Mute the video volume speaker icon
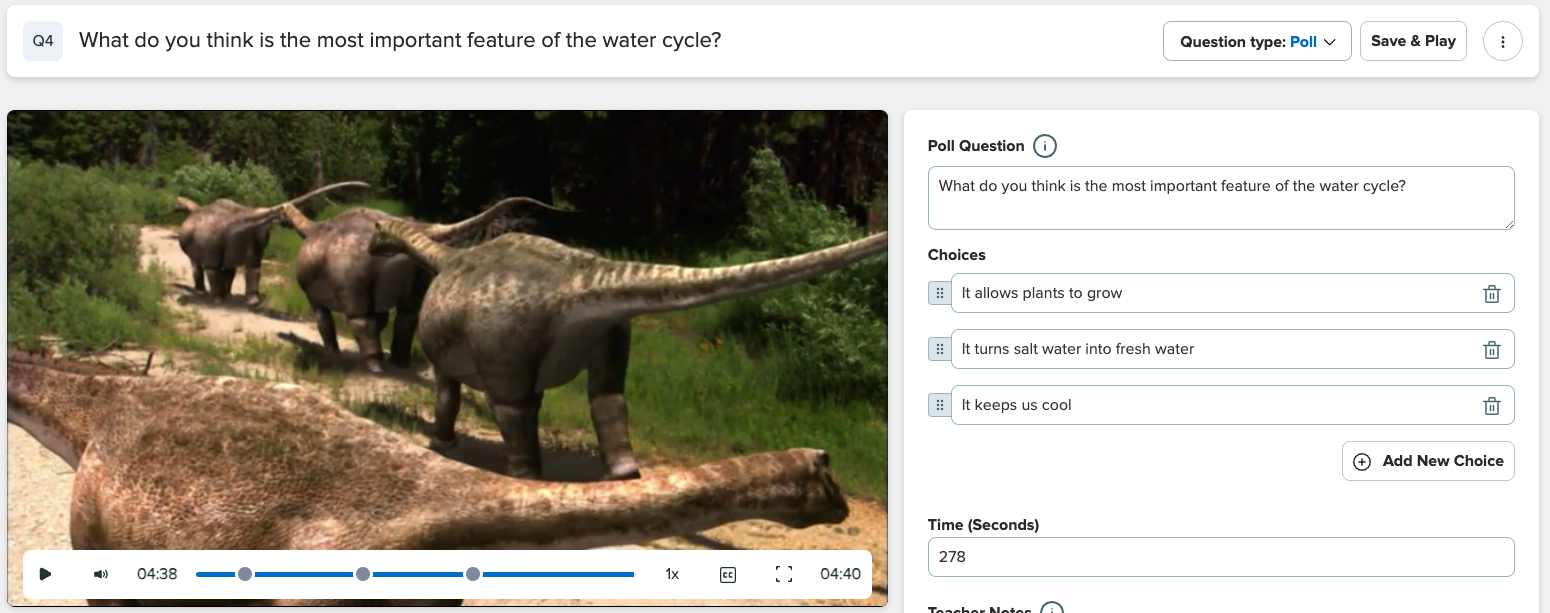This screenshot has height=613, width=1550. click(x=101, y=574)
